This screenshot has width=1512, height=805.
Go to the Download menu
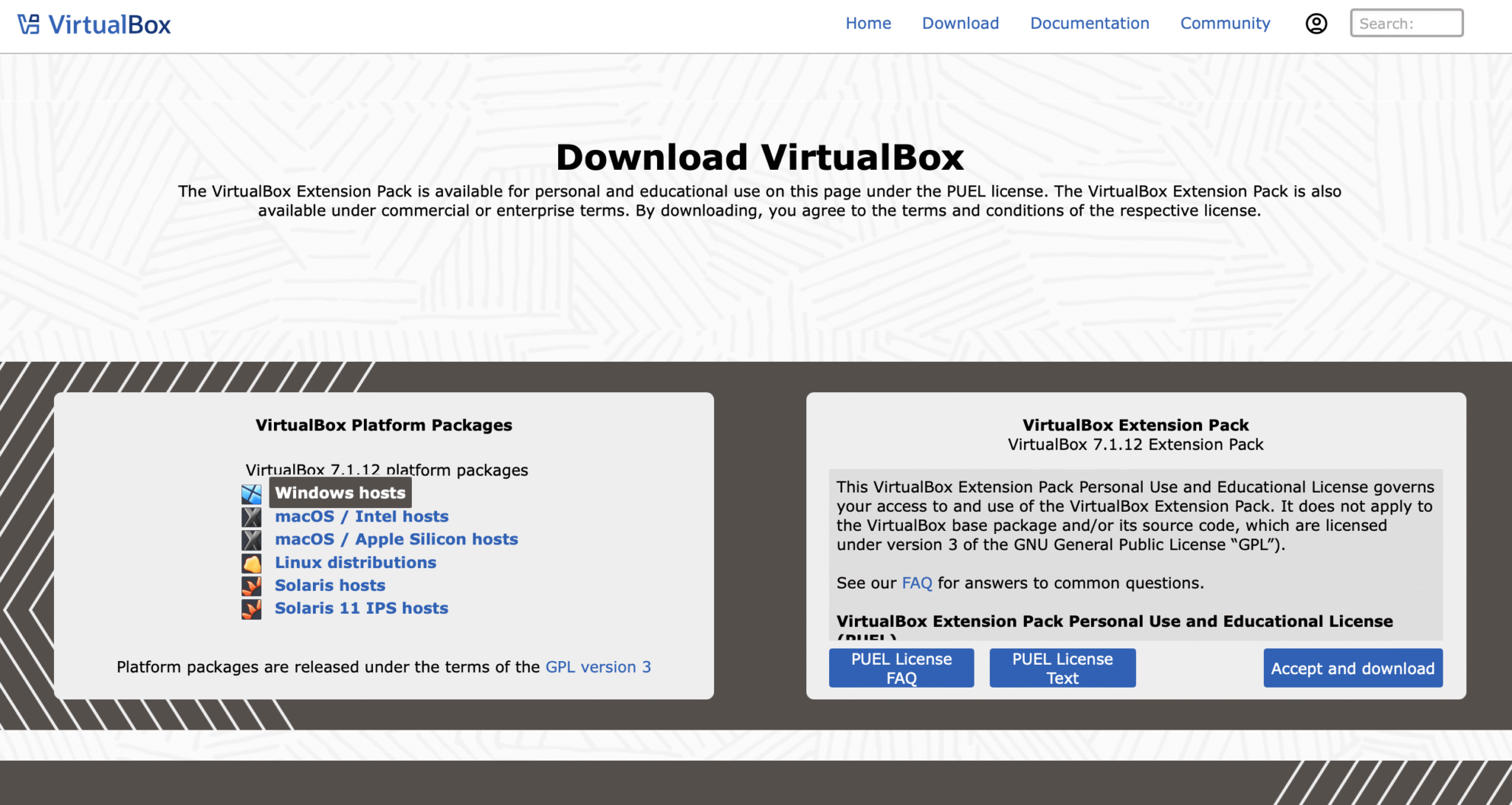point(960,24)
